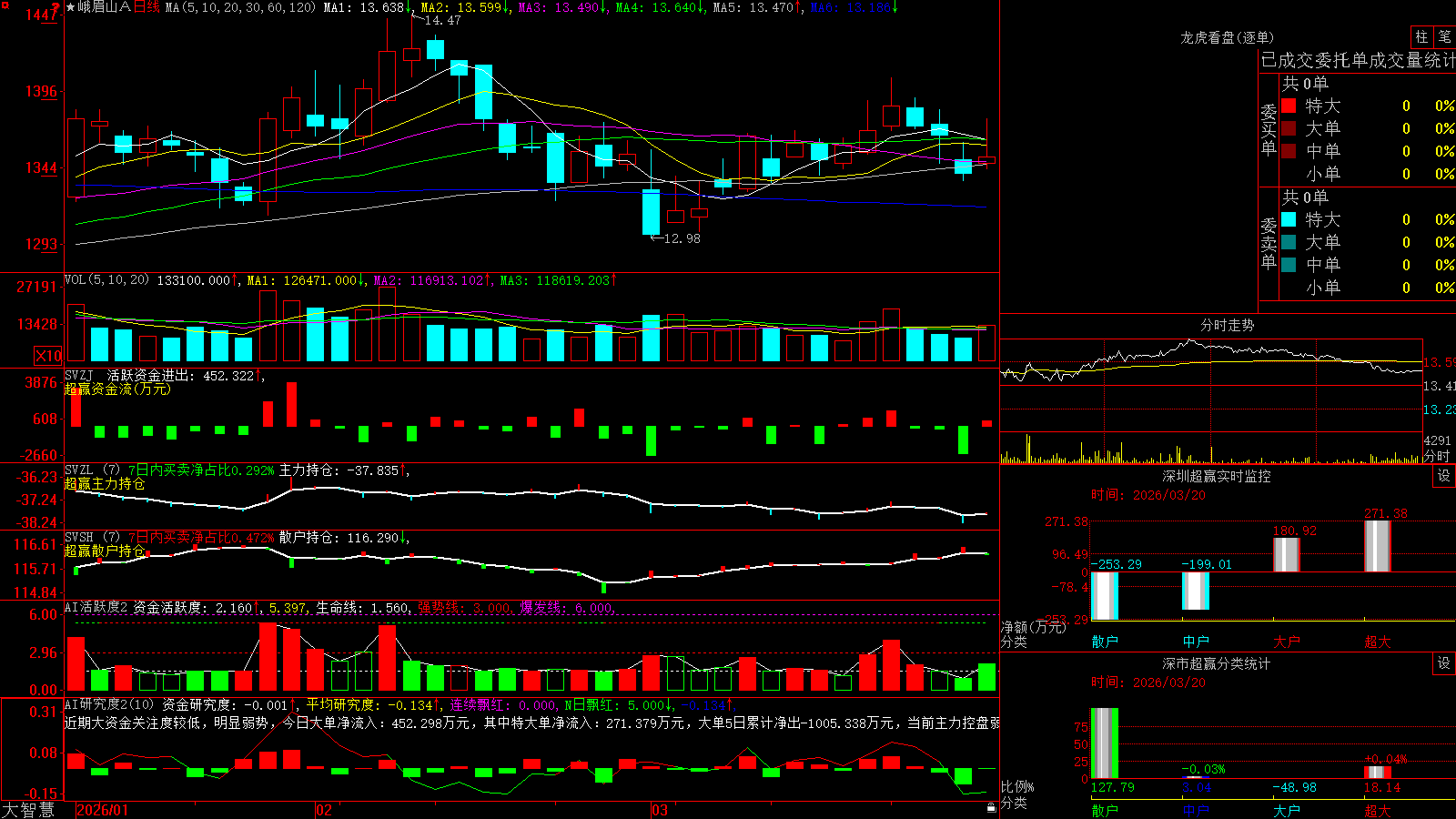Click the SVZJ indicator label
The height and width of the screenshot is (819, 1456).
(x=79, y=375)
